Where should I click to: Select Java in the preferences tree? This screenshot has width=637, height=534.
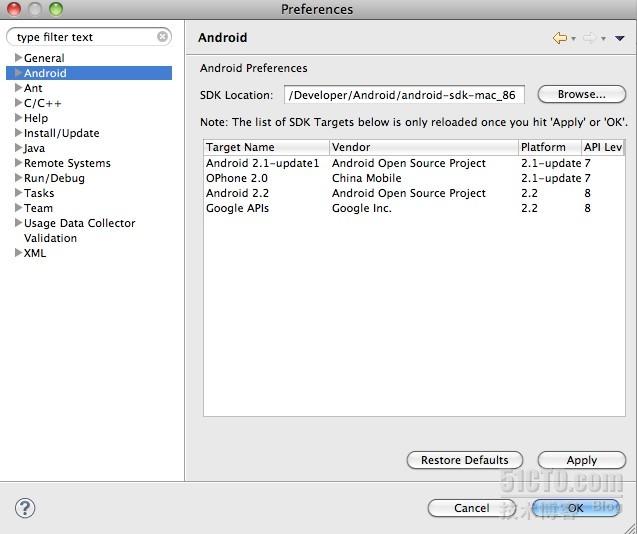click(x=34, y=148)
